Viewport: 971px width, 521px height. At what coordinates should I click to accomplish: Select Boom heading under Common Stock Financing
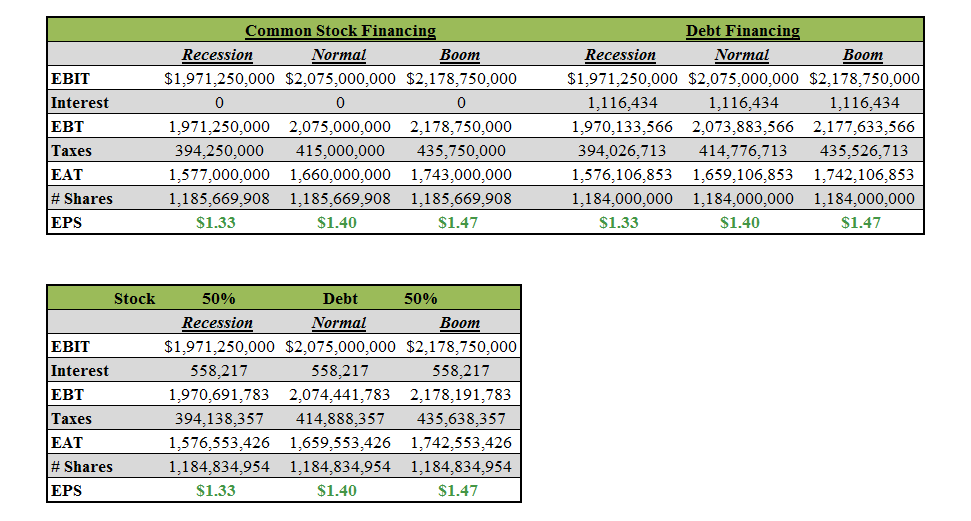point(460,55)
